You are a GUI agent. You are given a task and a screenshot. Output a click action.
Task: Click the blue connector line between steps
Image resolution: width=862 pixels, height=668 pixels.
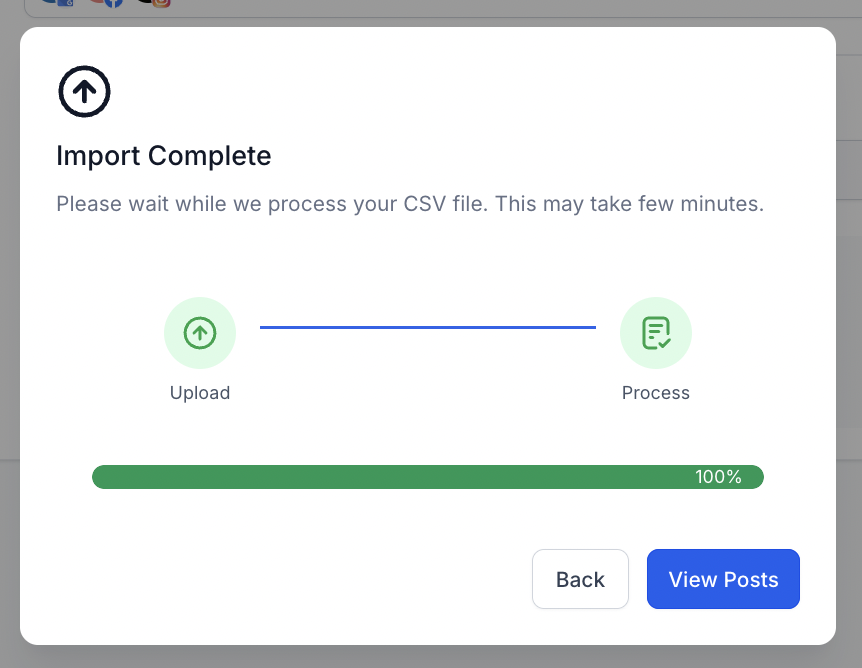428,327
